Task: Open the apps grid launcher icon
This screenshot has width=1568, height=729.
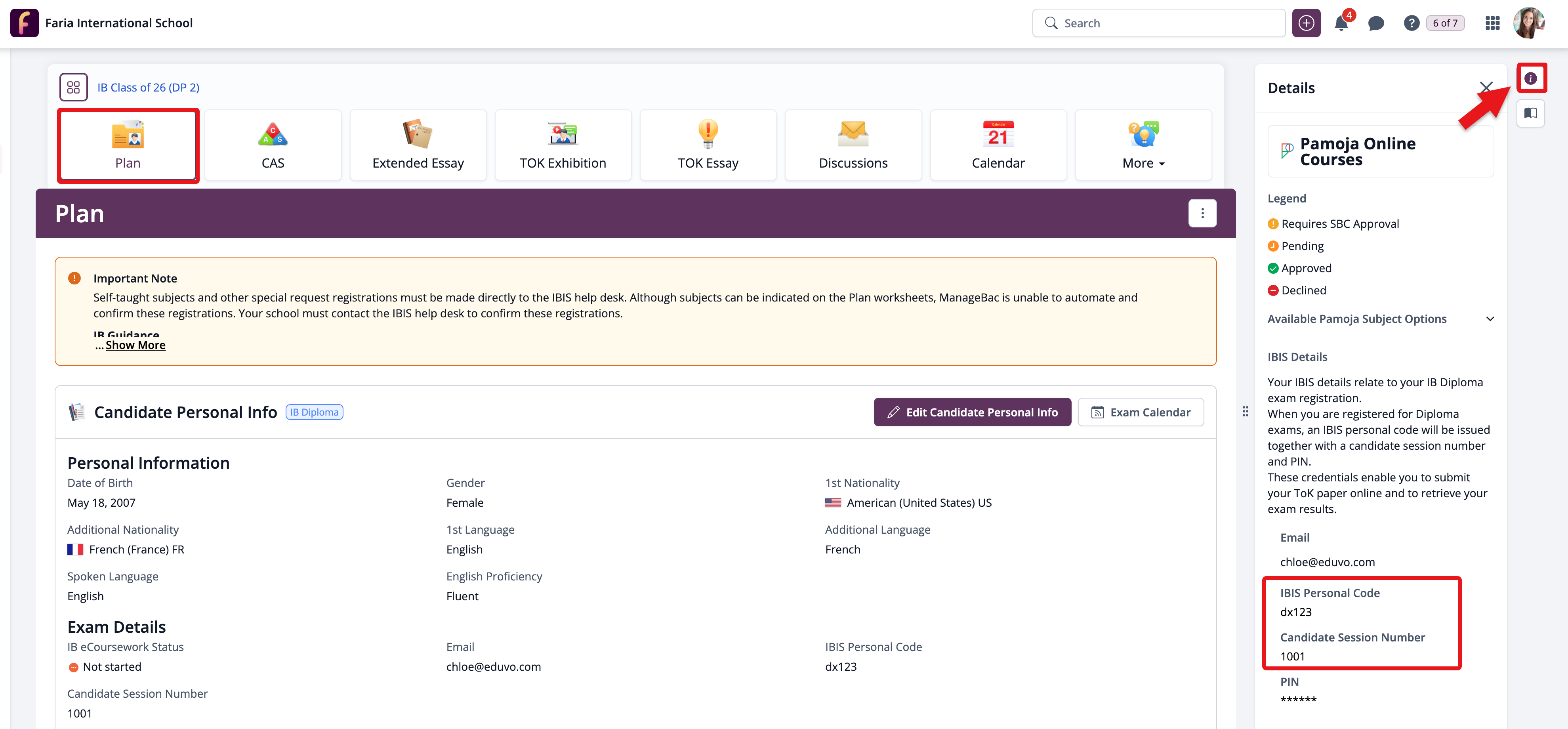Action: tap(1492, 24)
